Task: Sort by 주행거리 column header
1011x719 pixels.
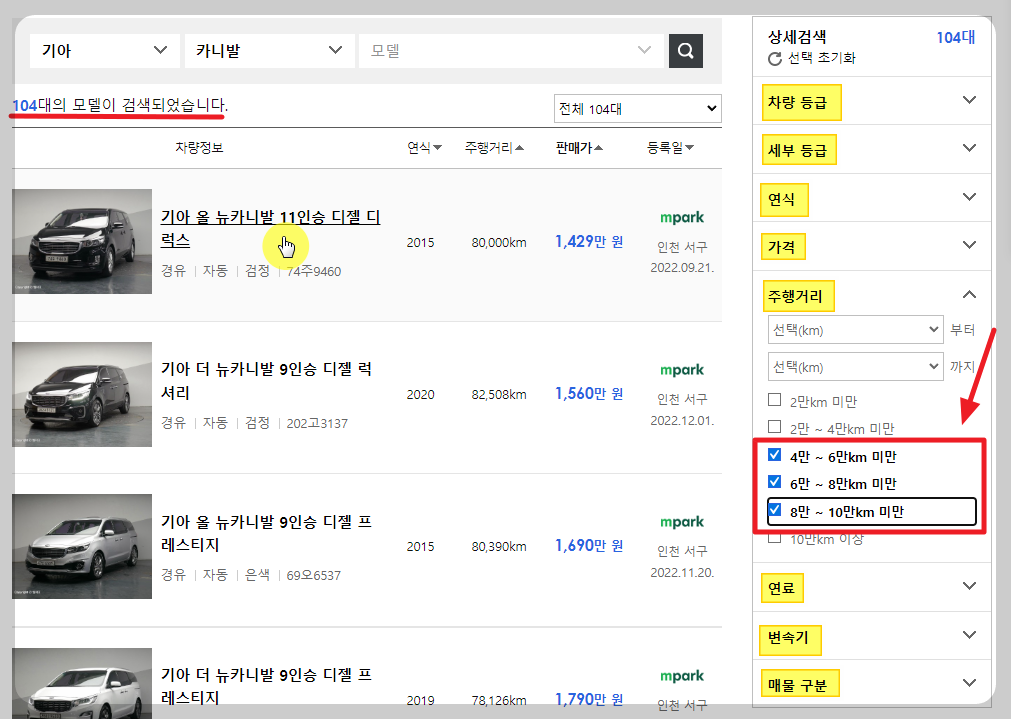Action: pyautogui.click(x=494, y=148)
